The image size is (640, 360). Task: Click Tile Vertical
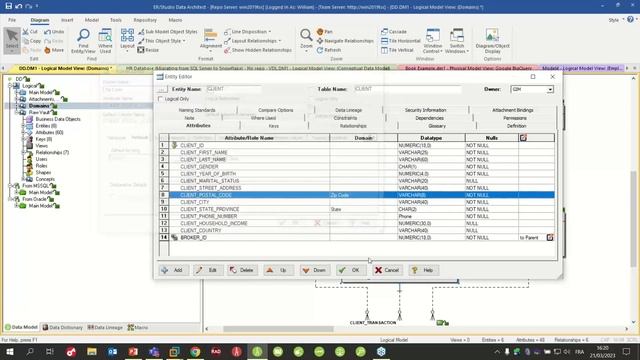[x=397, y=50]
